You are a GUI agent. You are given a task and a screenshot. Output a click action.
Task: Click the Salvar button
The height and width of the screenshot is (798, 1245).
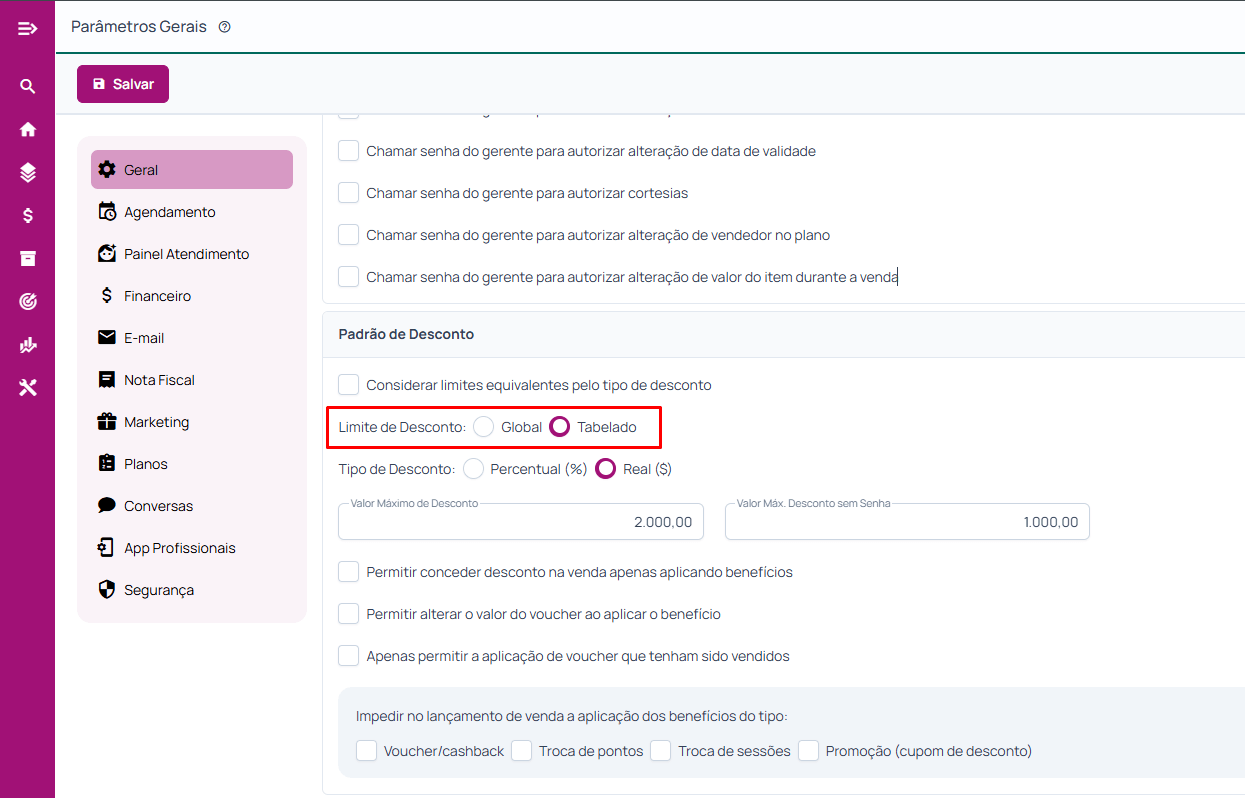pyautogui.click(x=123, y=84)
